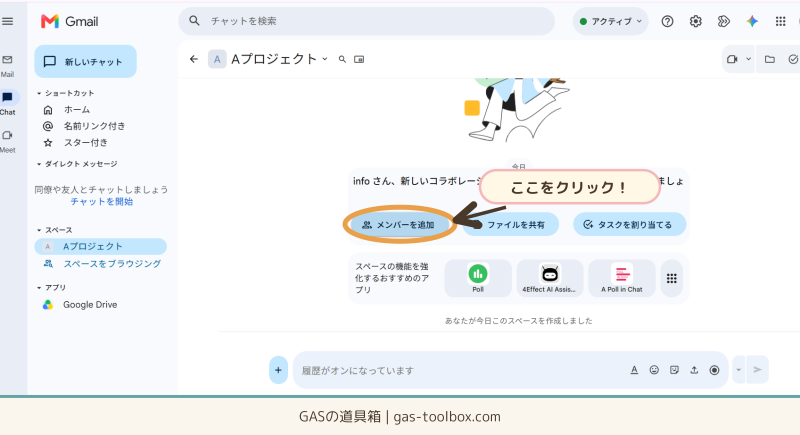Switch to Chat in the left rail
This screenshot has width=800, height=435.
(x=8, y=103)
